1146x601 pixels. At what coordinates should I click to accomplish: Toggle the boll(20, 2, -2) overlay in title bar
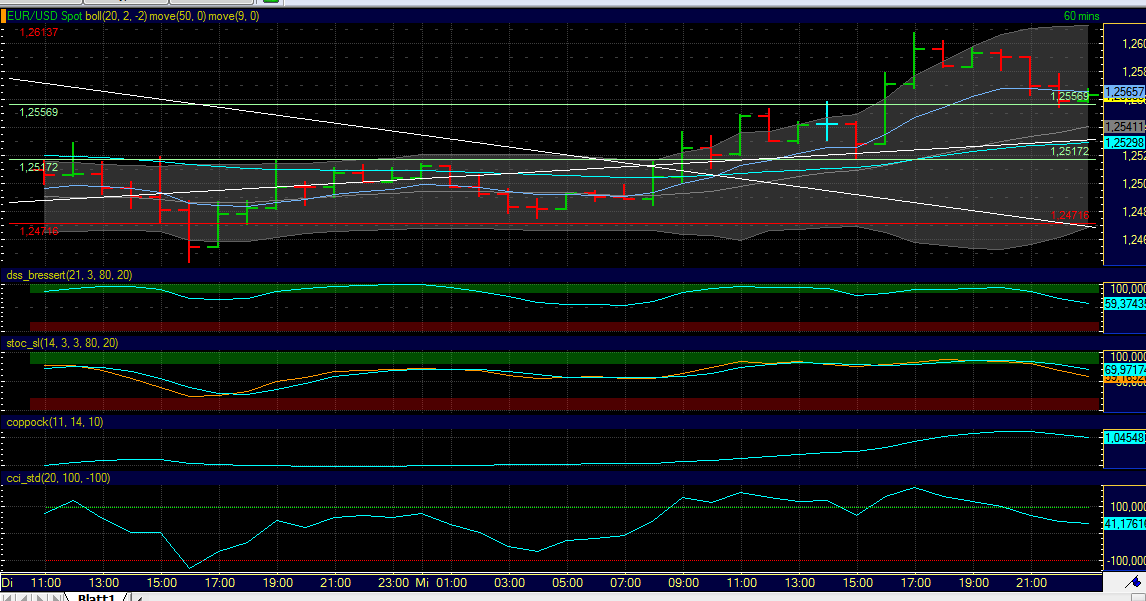pyautogui.click(x=116, y=16)
